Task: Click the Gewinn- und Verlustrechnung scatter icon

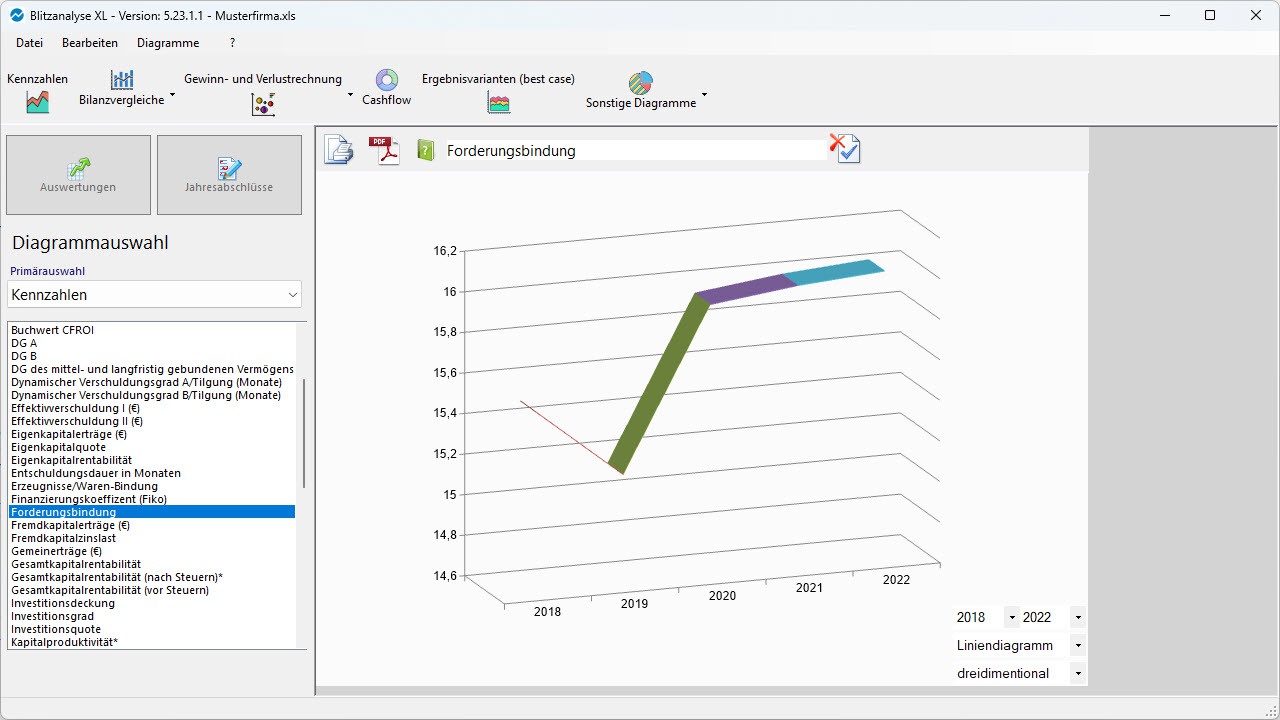Action: tap(263, 103)
